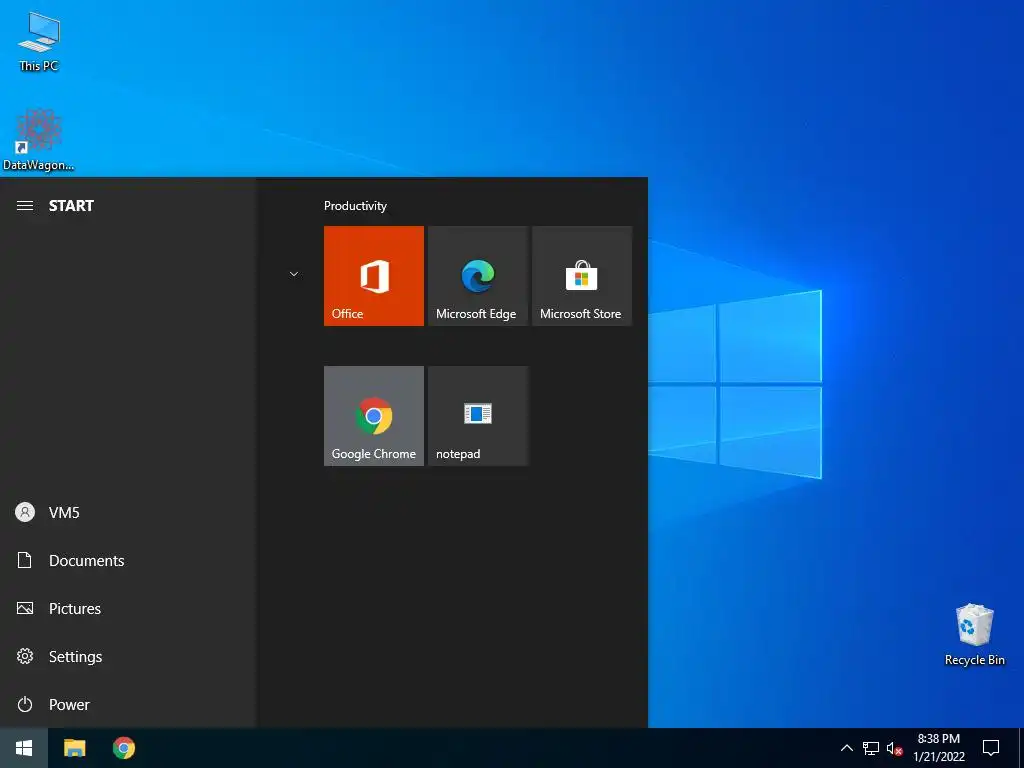Select the This PC desktop icon
The width and height of the screenshot is (1024, 768).
point(39,41)
